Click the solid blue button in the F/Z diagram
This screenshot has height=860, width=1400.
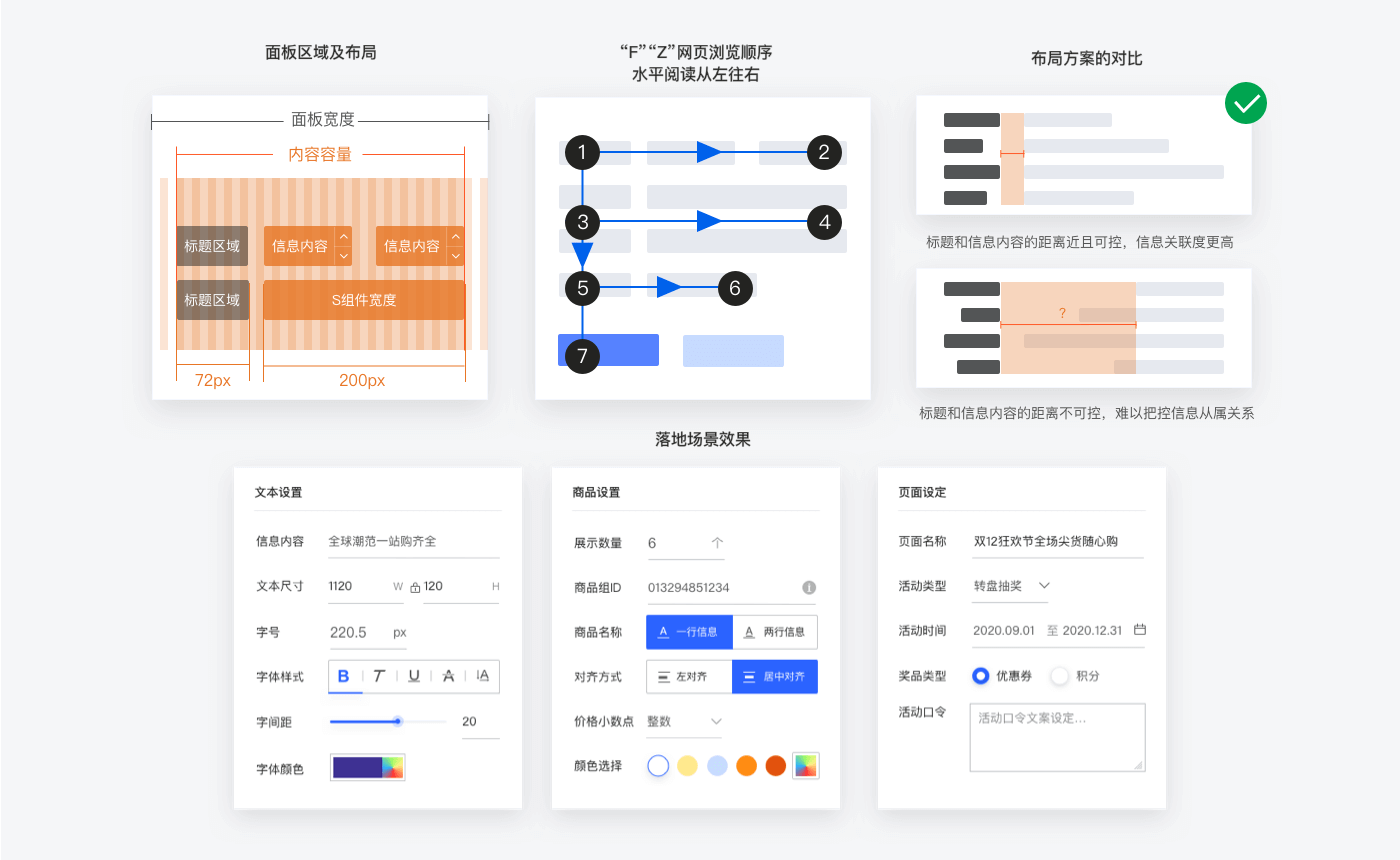(608, 350)
